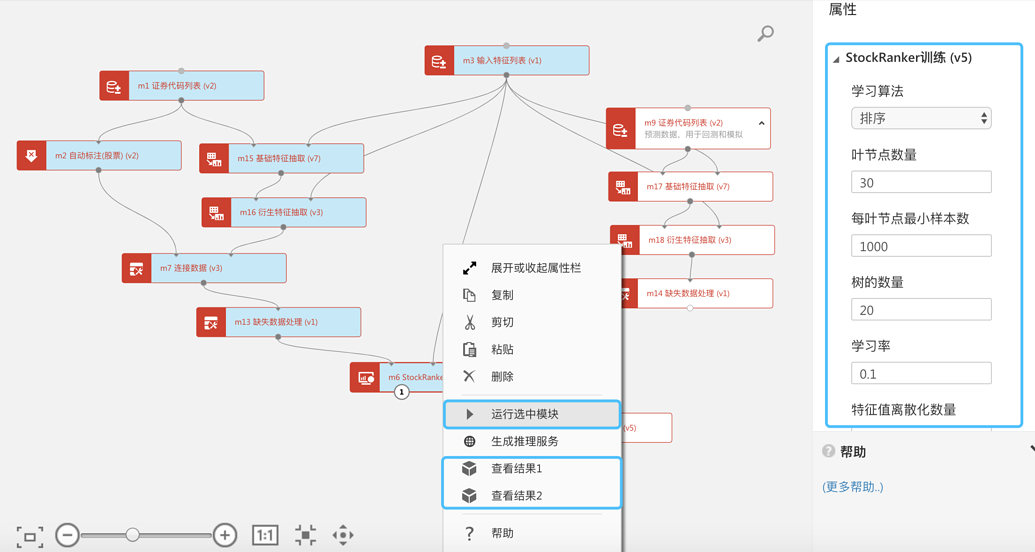The width and height of the screenshot is (1035, 552).
Task: Click the output port below m14 module
Action: tap(690, 308)
